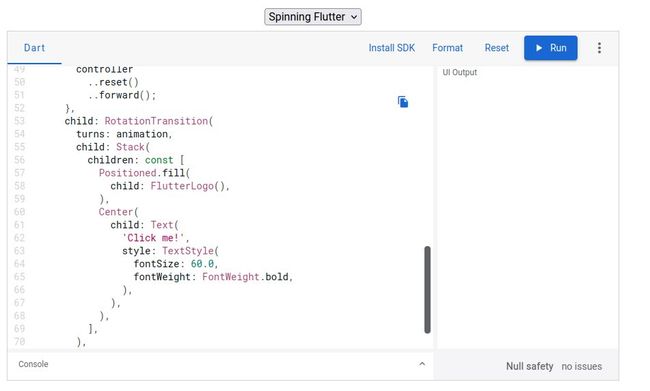The image size is (650, 391).
Task: Click Install SDK link
Action: coord(392,48)
